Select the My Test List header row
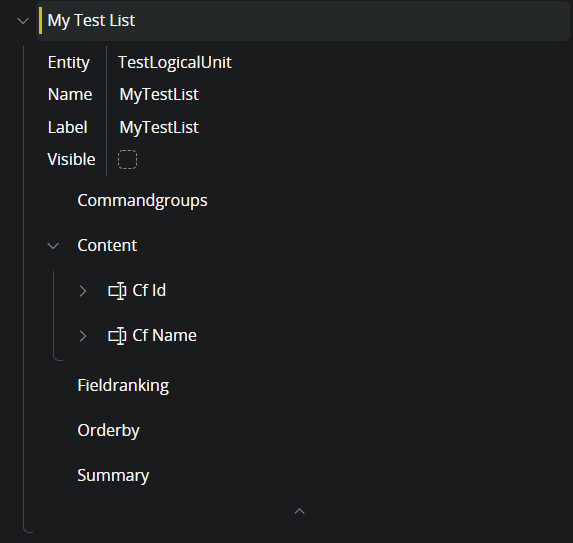Image resolution: width=573 pixels, height=543 pixels. (303, 20)
